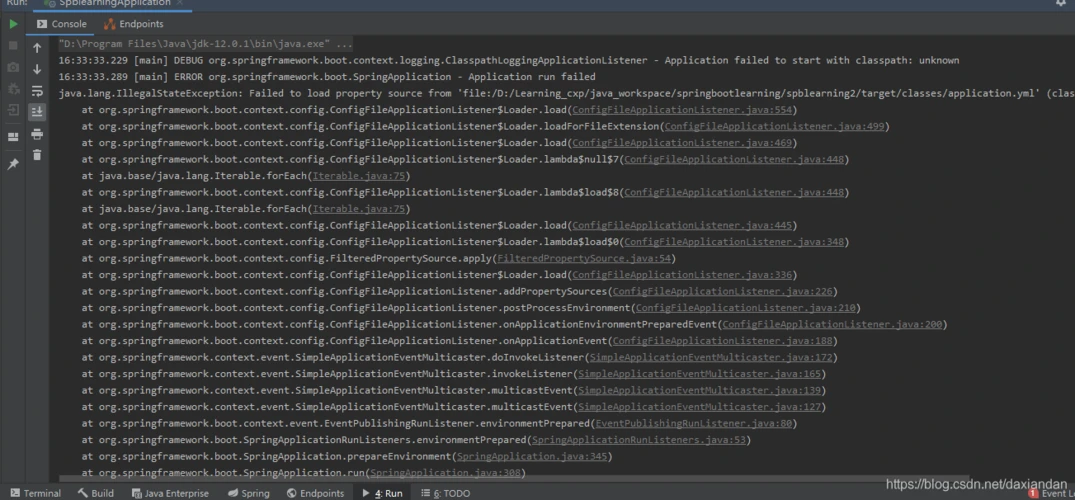
Task: Open ConfigFileApplicationListener.java:448 link on lambda$null$7 line
Action: click(734, 160)
